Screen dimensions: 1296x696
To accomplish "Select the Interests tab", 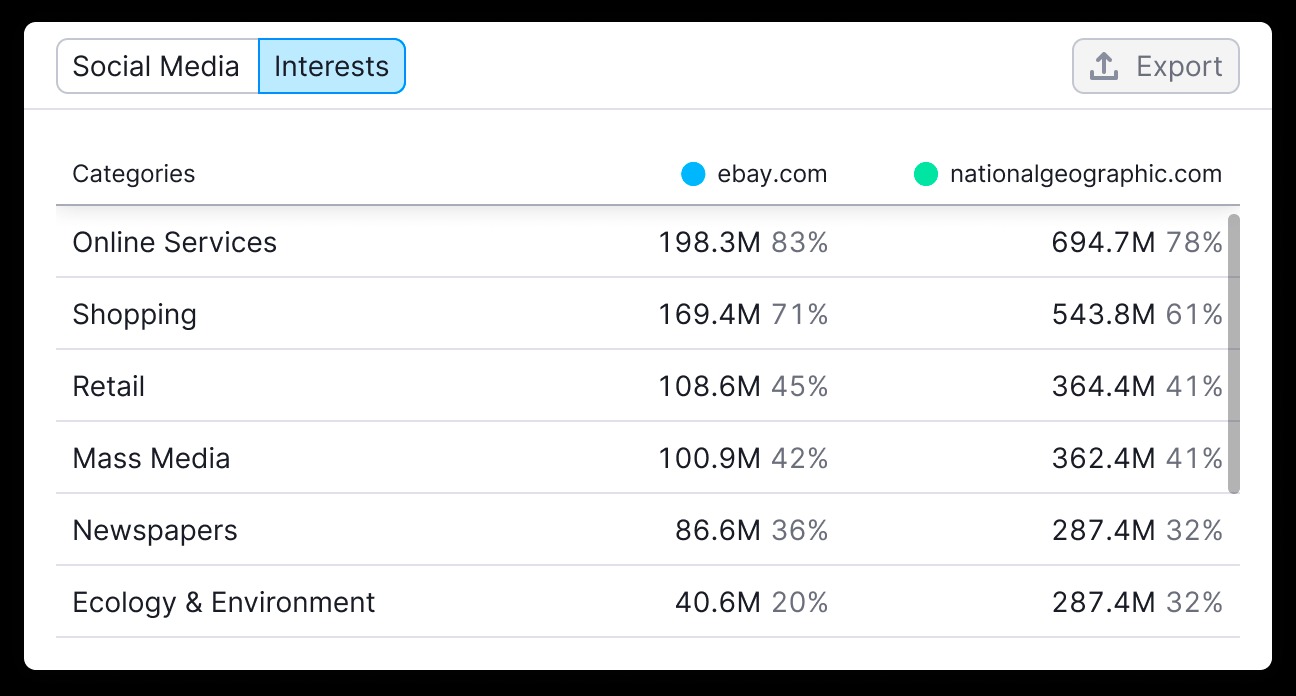I will [332, 66].
